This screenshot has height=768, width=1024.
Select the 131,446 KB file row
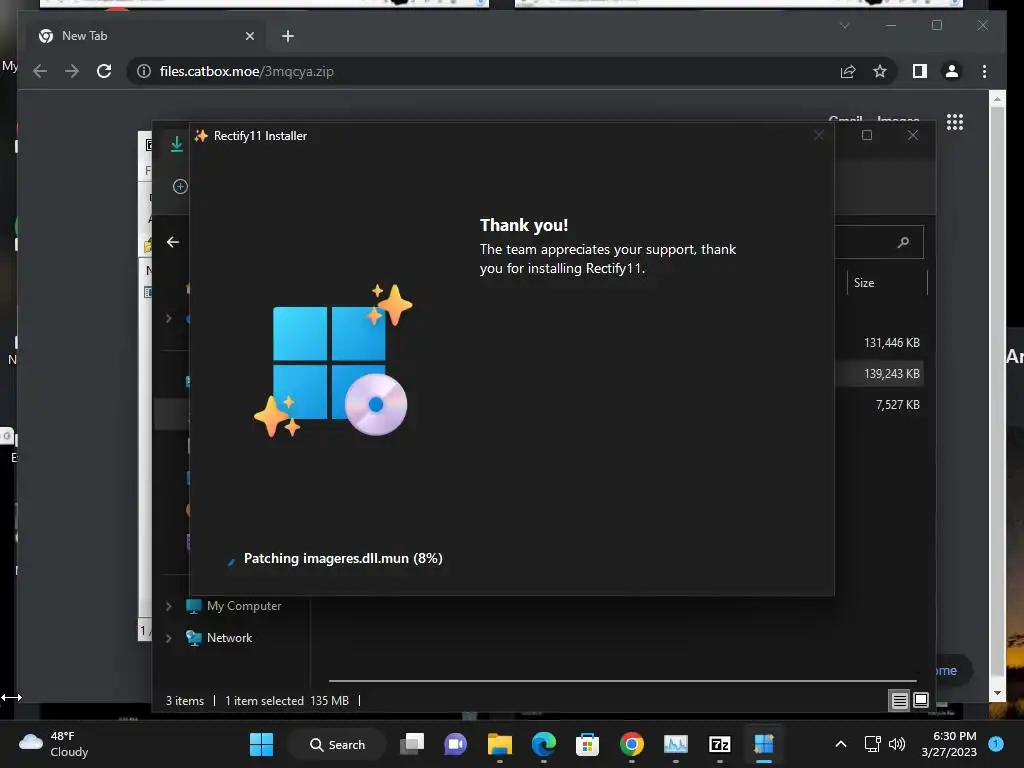[x=878, y=342]
